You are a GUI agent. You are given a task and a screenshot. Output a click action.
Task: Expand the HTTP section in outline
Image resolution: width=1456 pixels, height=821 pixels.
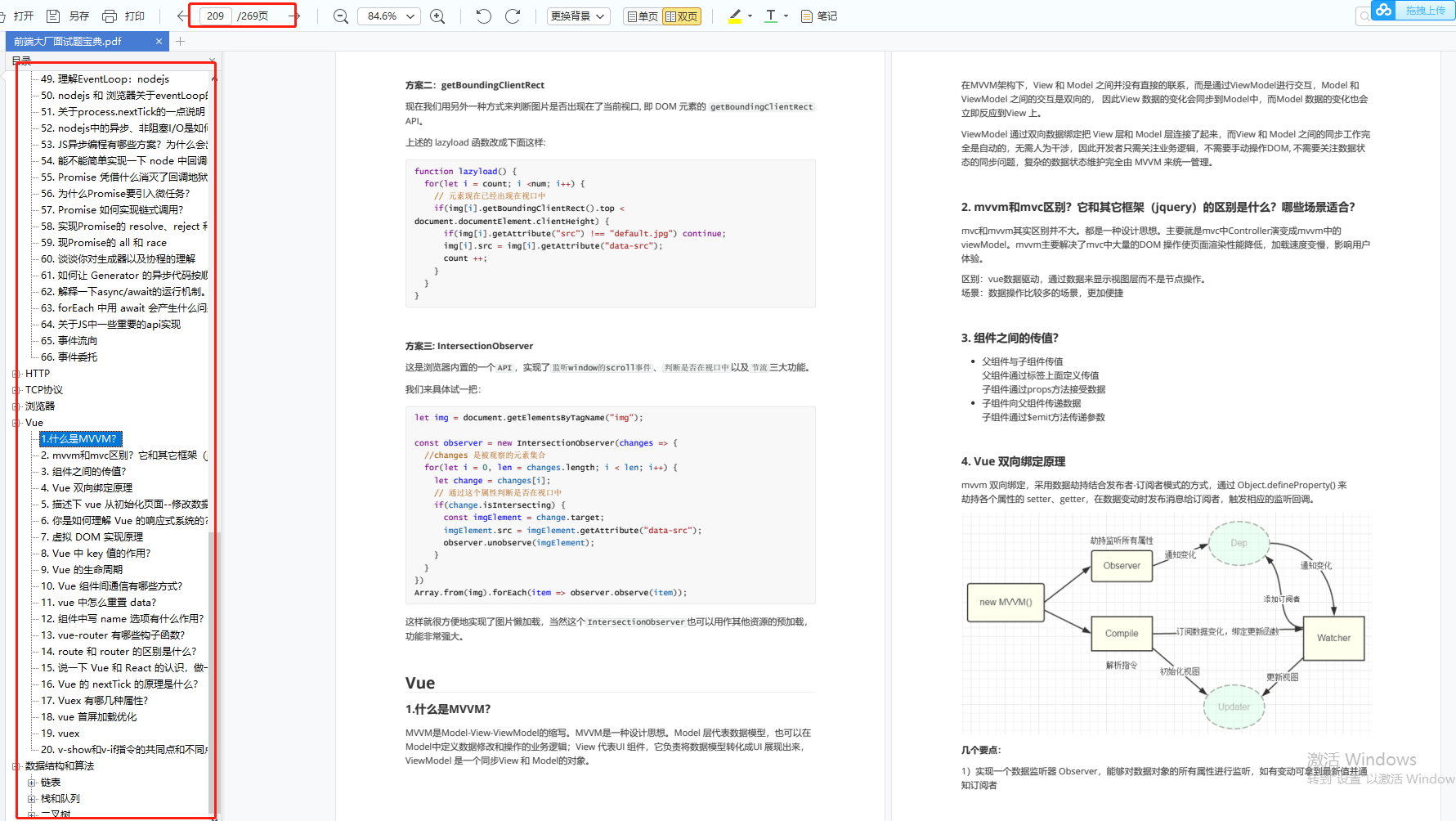click(x=16, y=374)
